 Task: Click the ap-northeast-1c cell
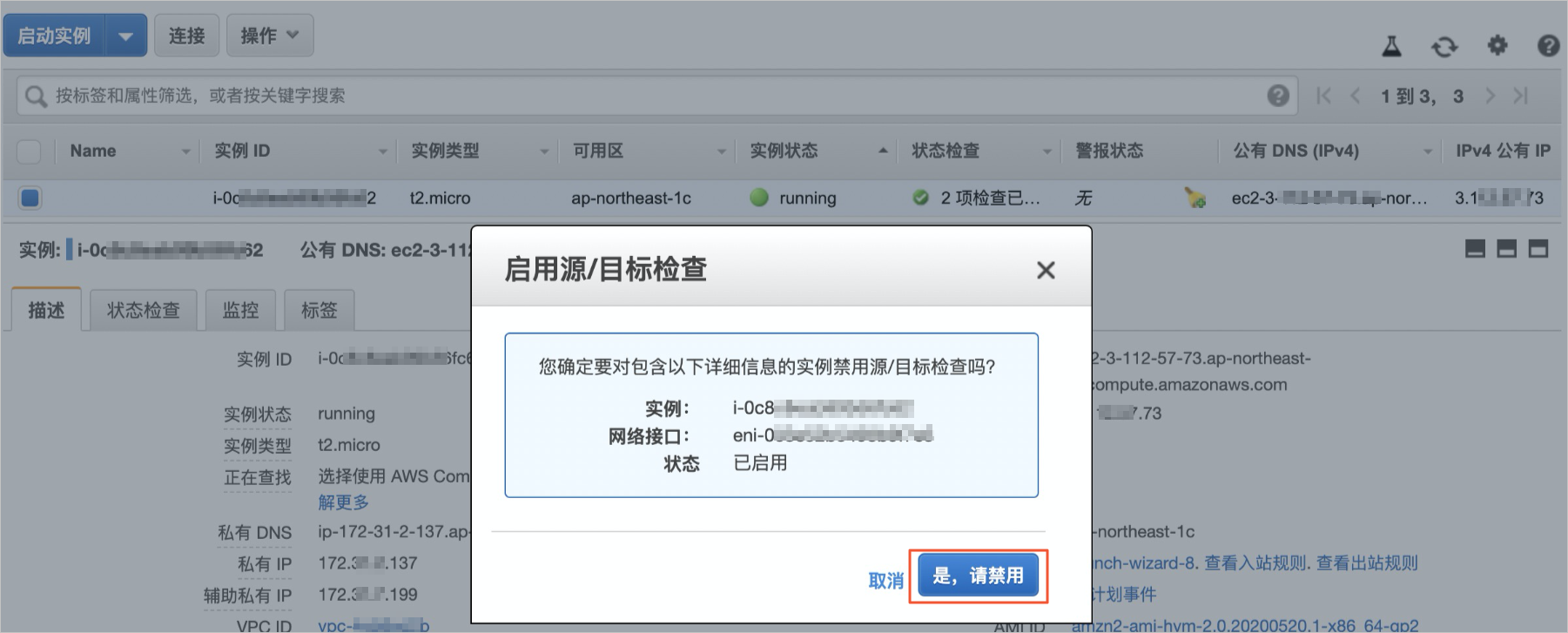click(631, 199)
